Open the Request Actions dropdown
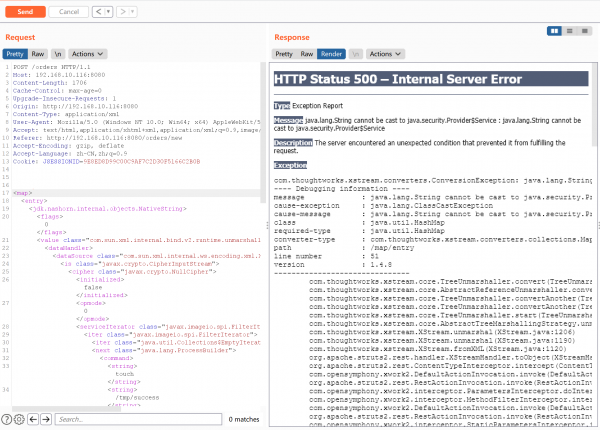600x430 pixels. [x=85, y=53]
